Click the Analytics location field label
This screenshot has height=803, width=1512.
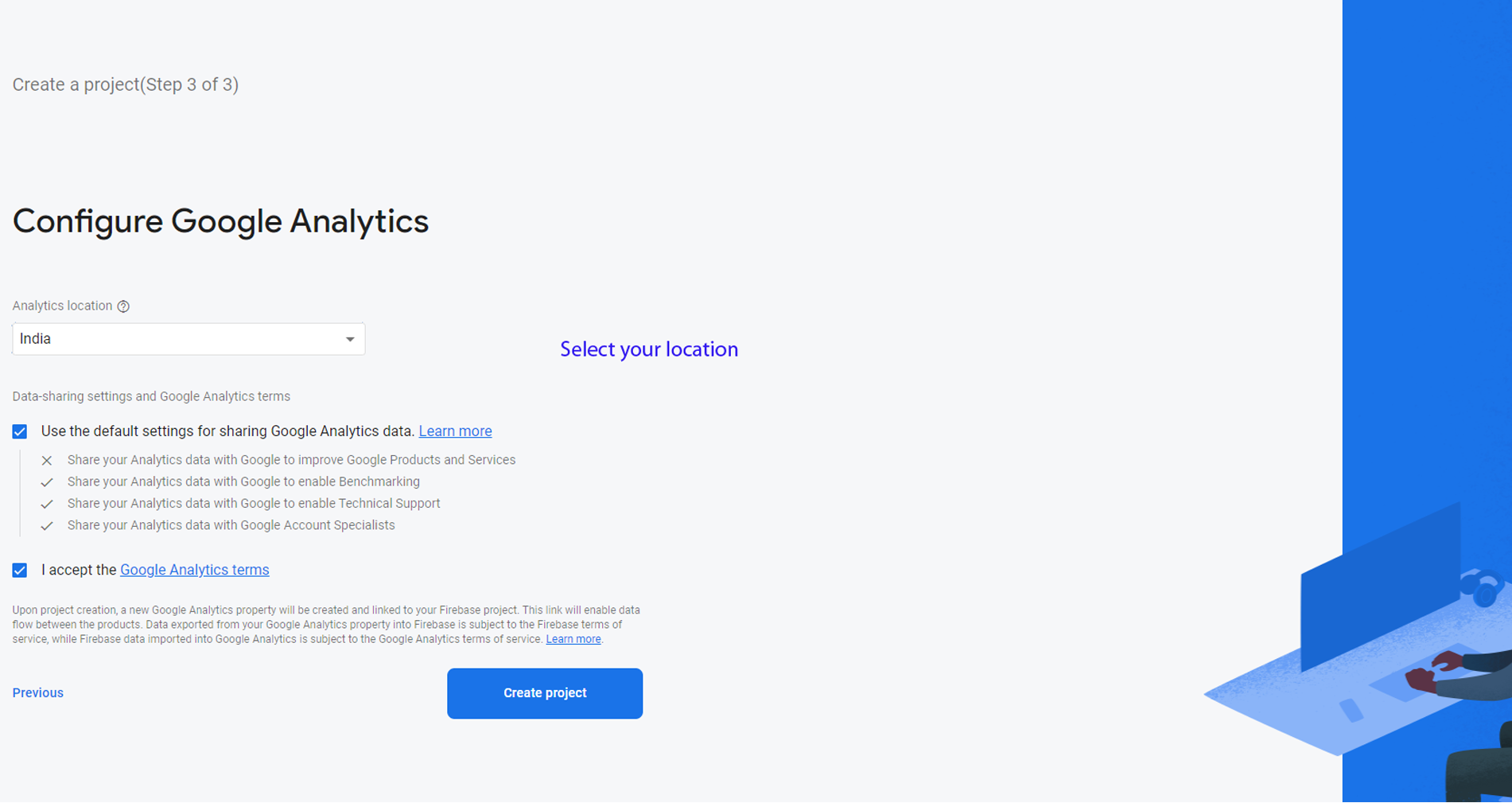pos(62,306)
